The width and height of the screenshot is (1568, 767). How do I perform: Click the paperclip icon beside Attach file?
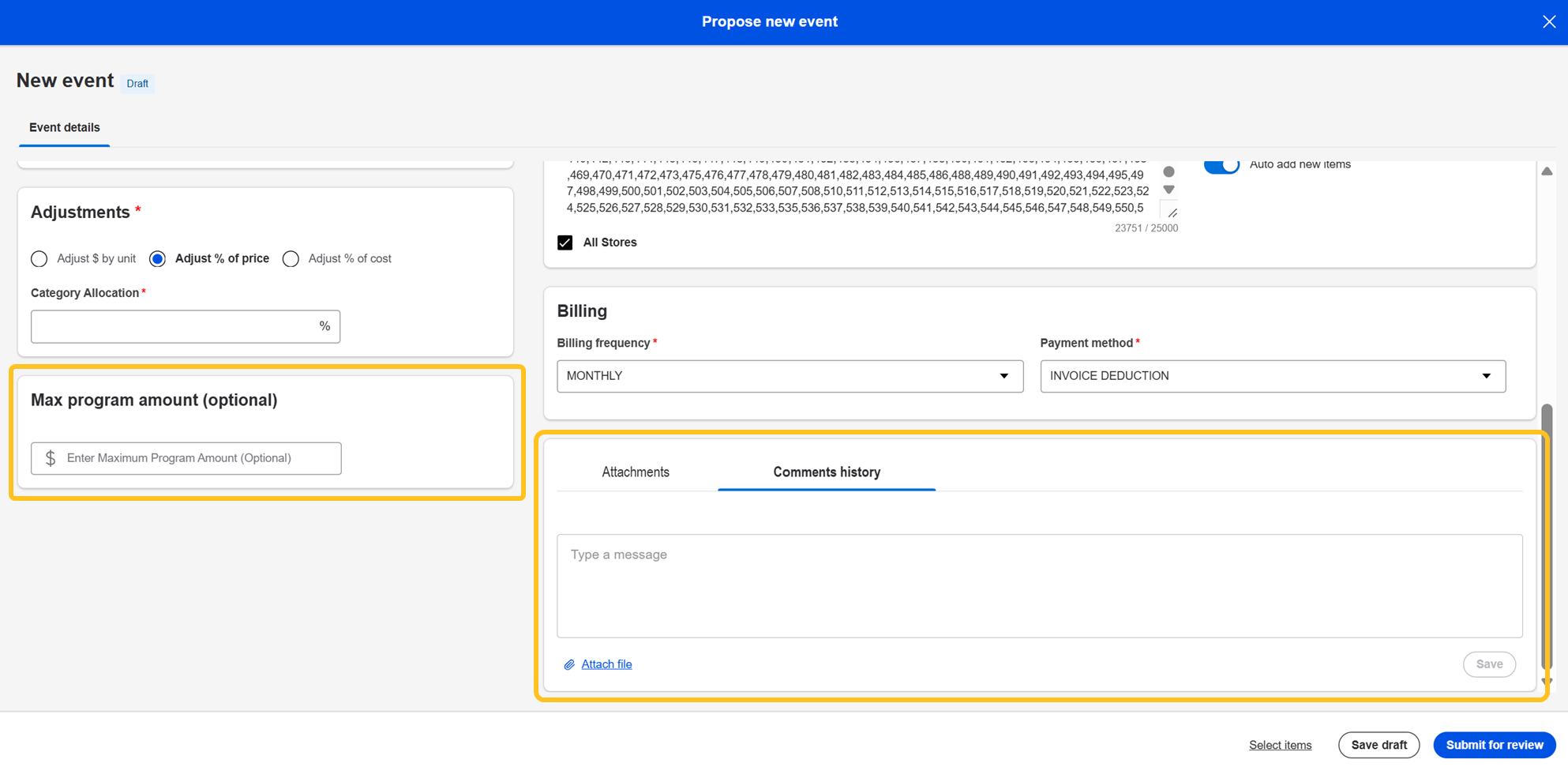(x=569, y=665)
